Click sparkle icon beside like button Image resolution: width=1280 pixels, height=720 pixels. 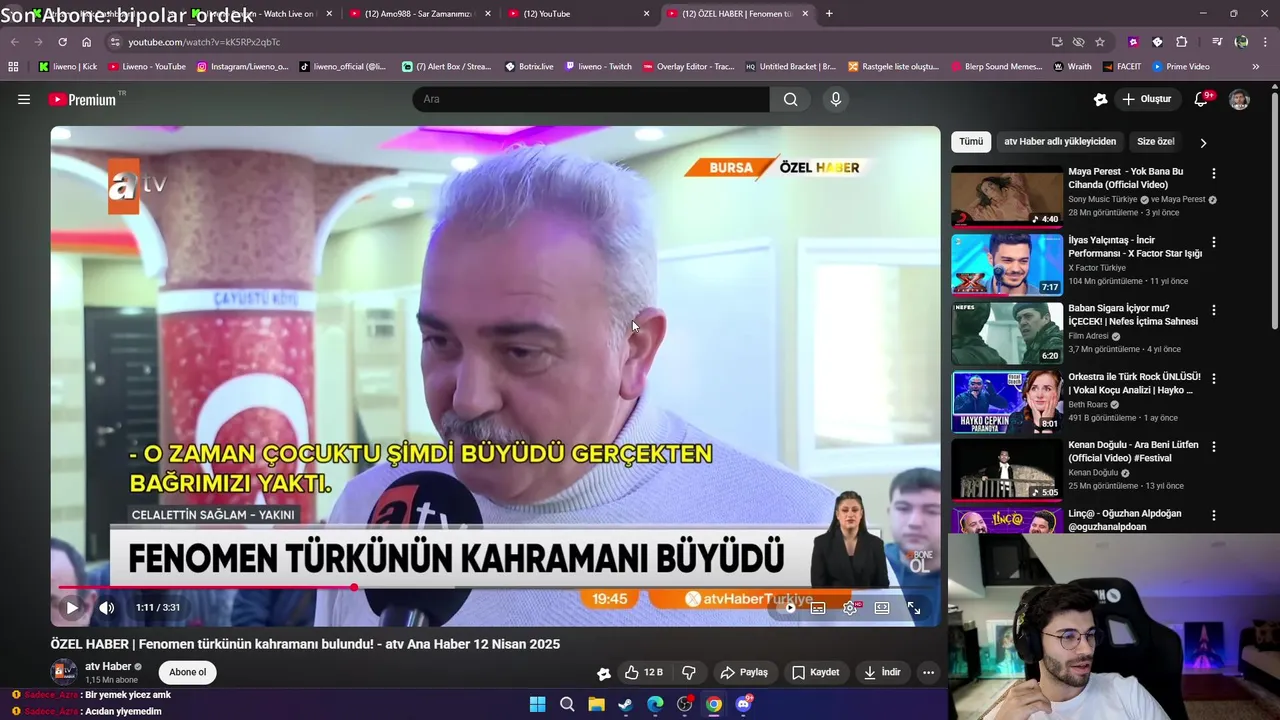[x=603, y=673]
